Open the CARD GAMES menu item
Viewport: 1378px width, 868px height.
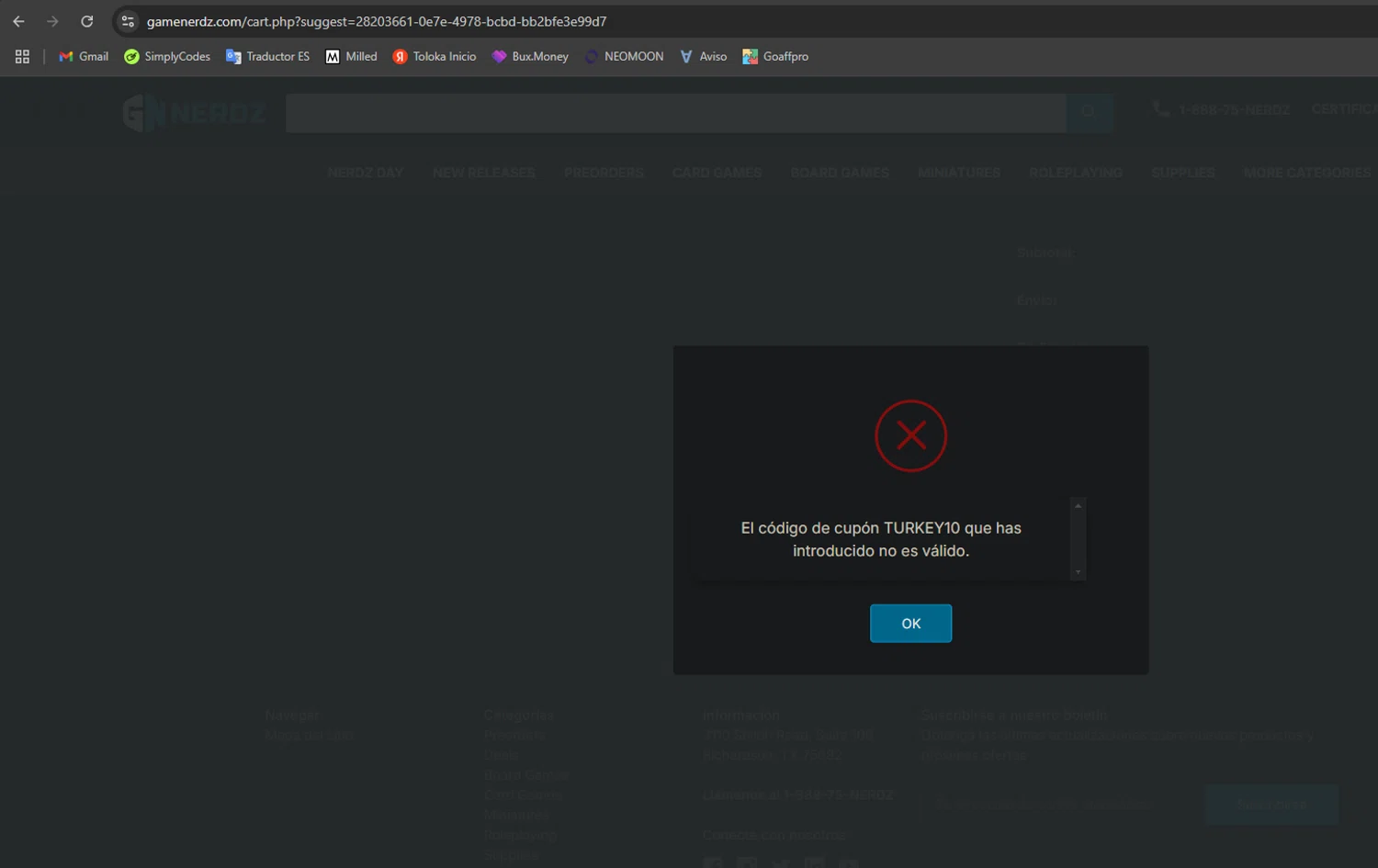click(717, 173)
